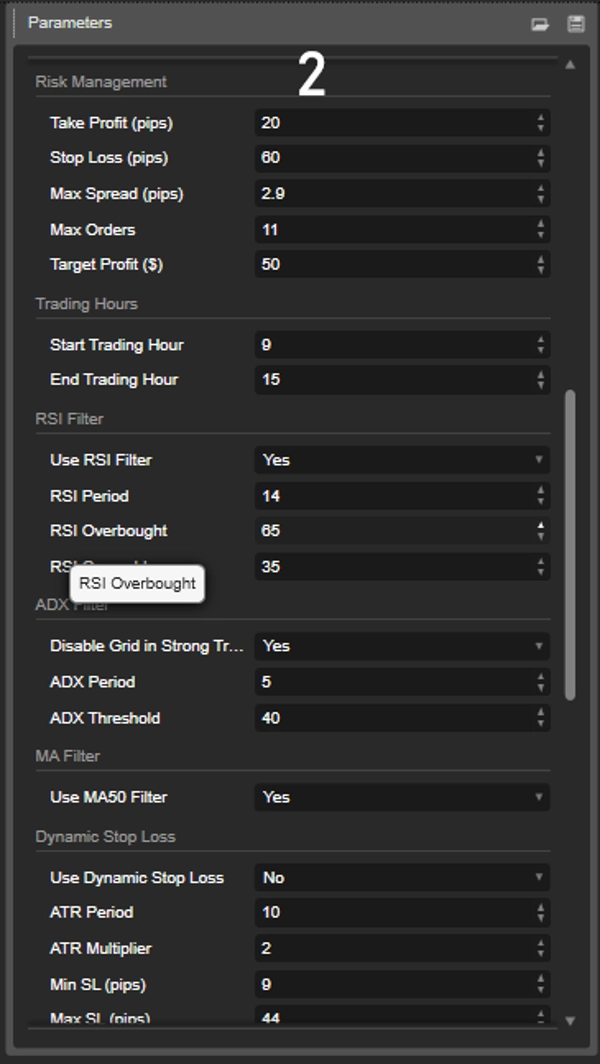
Task: Click scroll-up arrow of parameters list
Action: coord(570,65)
